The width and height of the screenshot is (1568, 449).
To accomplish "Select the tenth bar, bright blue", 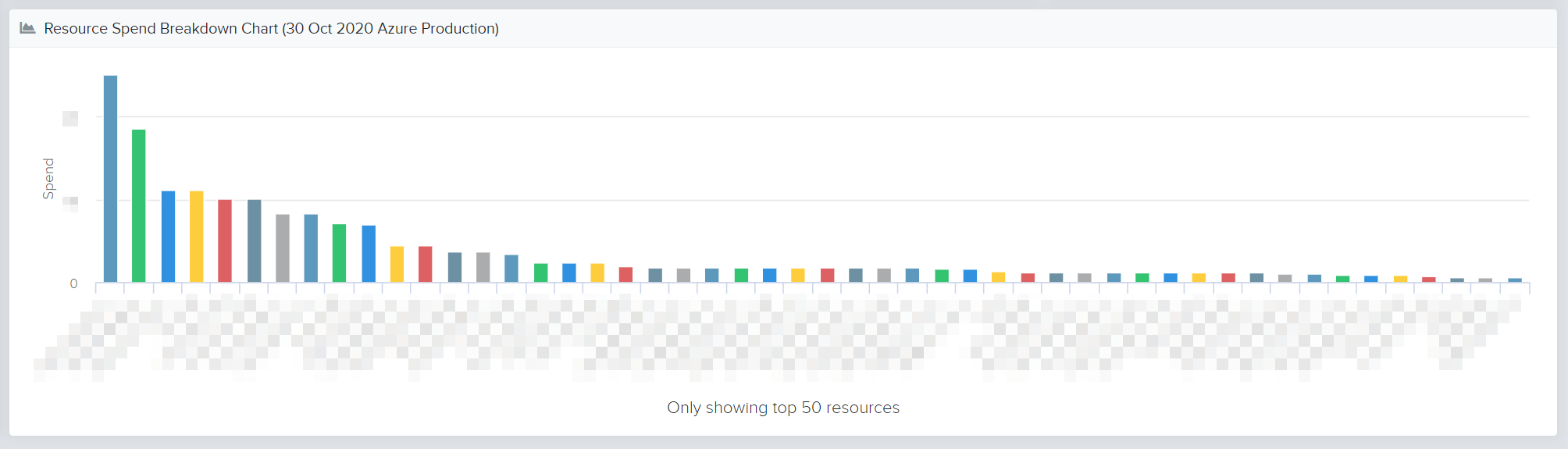I will point(369,254).
